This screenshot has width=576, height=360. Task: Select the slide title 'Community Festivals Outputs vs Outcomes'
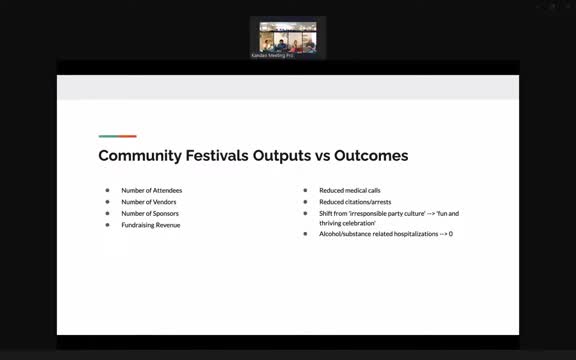(253, 155)
